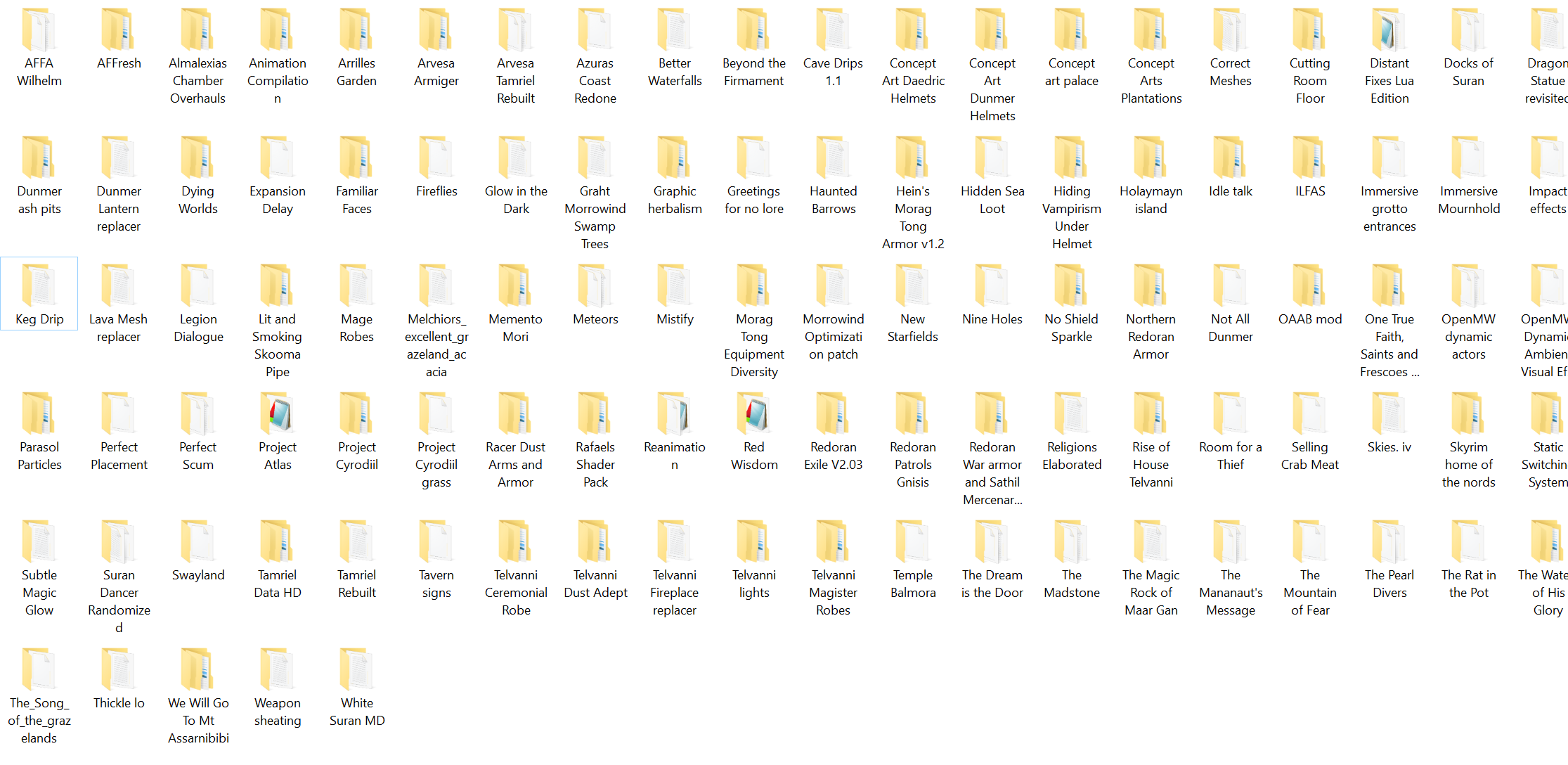Click the Better Waterfalls folder
Image resolution: width=1568 pixels, height=765 pixels.
pos(675,31)
